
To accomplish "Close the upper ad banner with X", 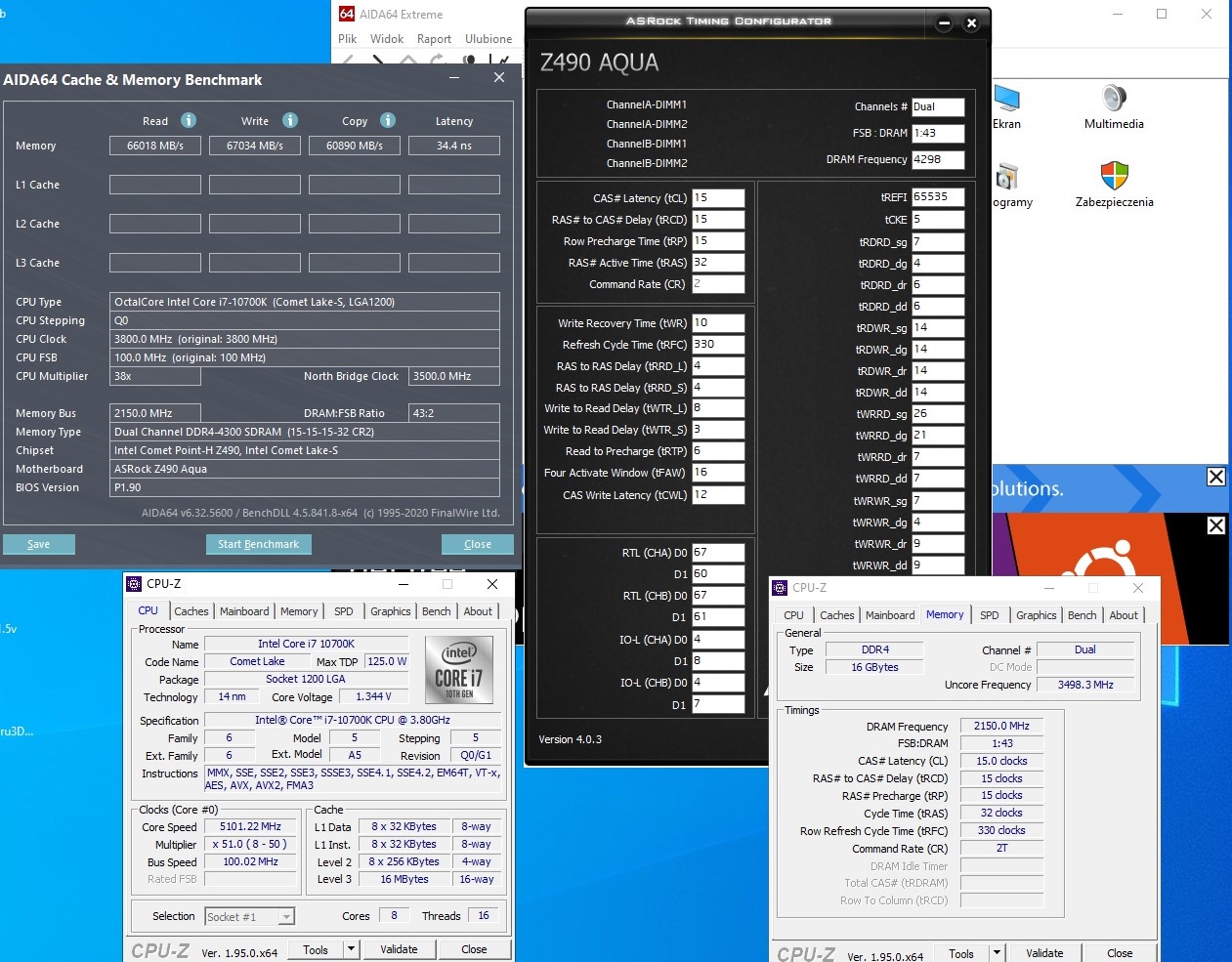I will tap(1215, 477).
